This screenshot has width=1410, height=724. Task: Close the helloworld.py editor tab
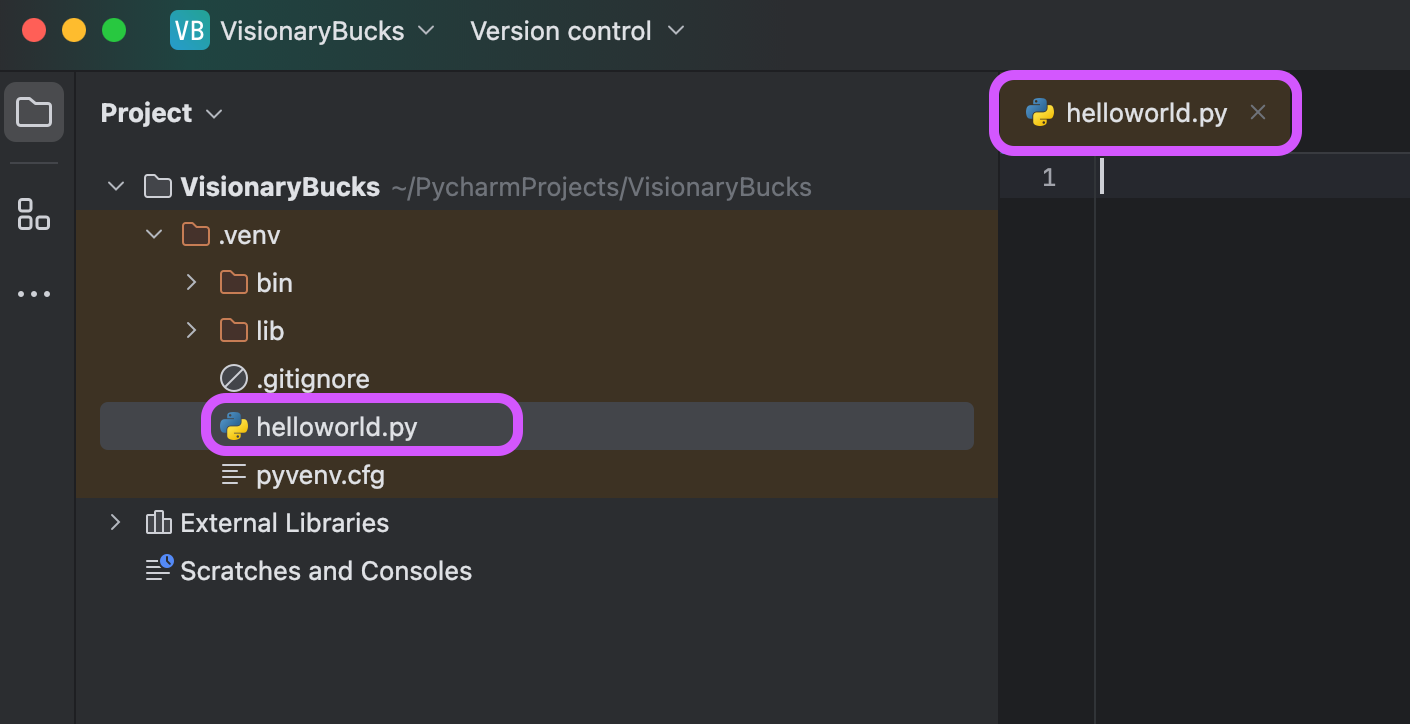point(1258,113)
